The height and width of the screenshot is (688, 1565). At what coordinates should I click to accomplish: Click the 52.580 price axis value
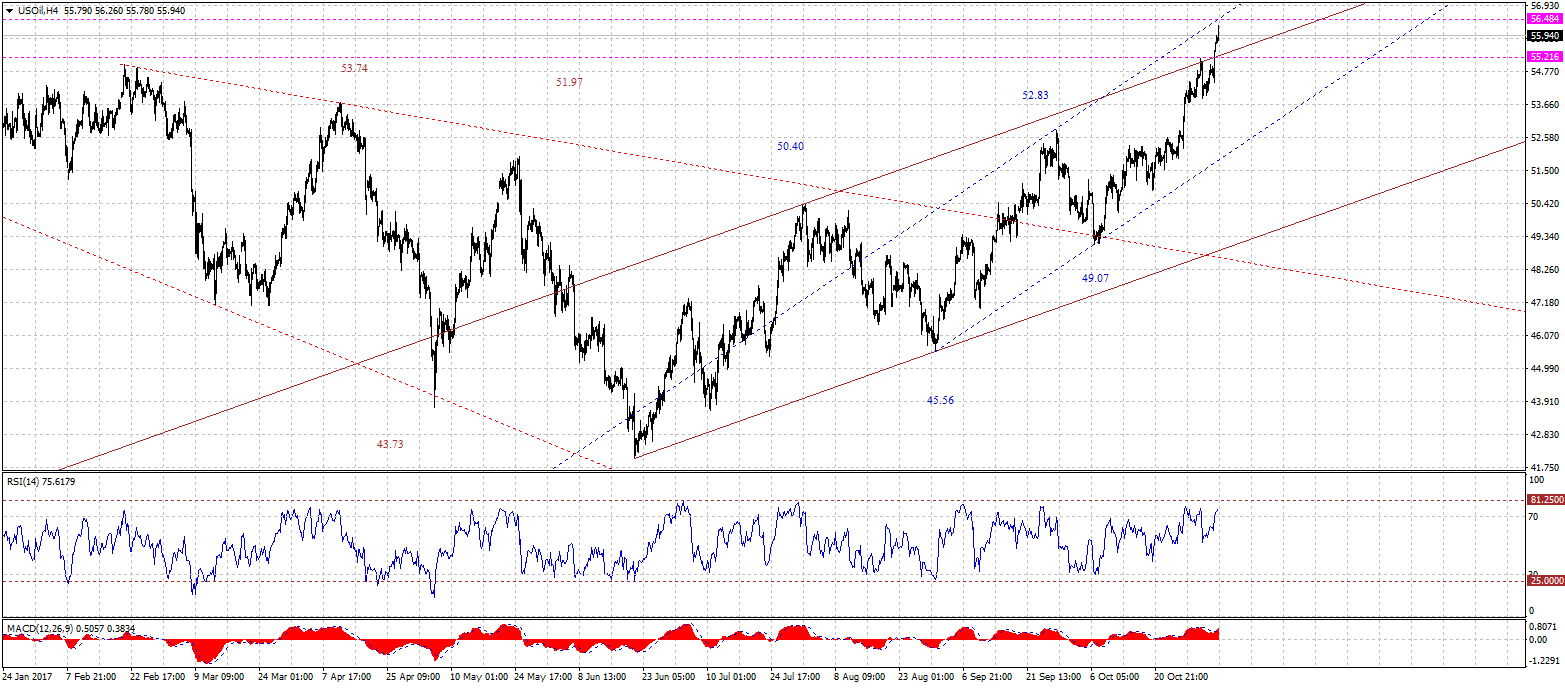(1544, 138)
